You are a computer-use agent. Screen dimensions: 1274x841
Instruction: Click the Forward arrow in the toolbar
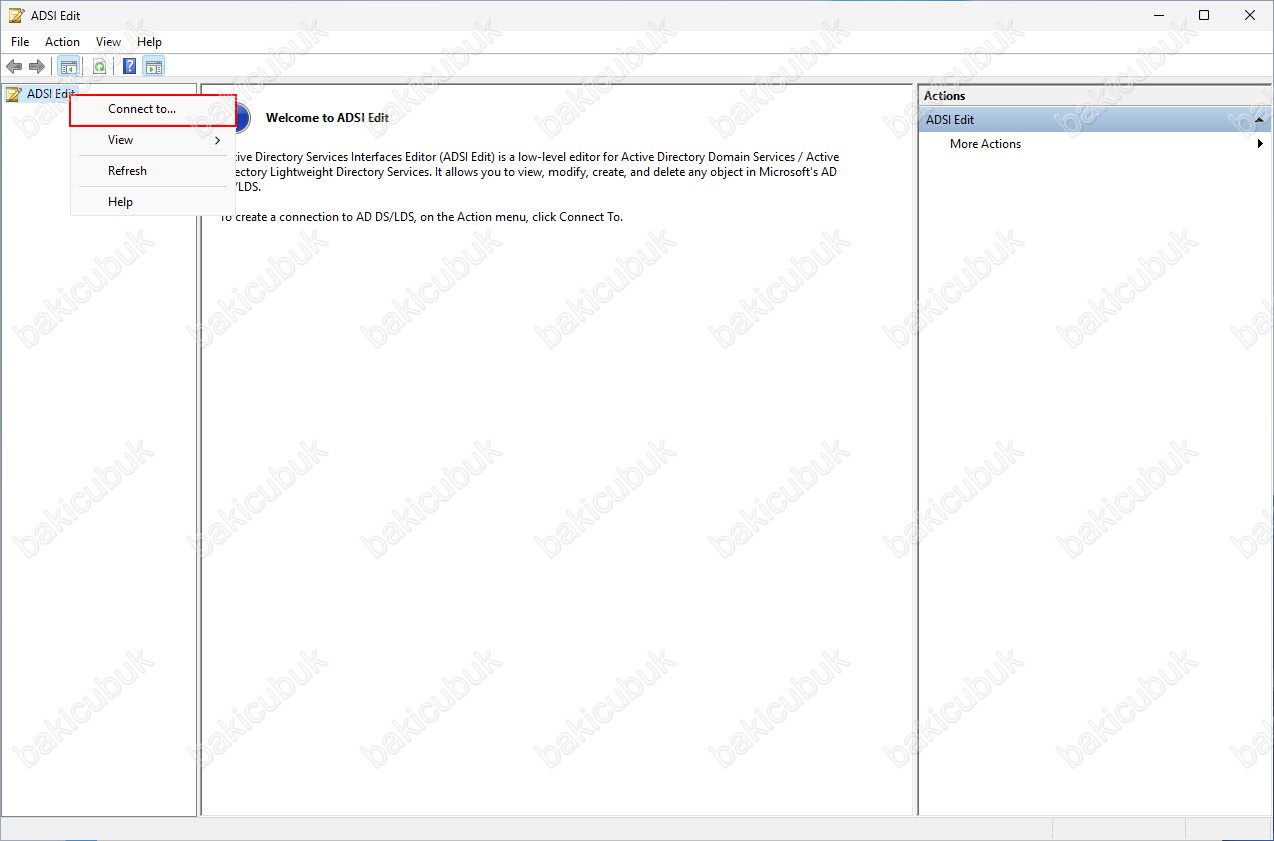coord(37,66)
